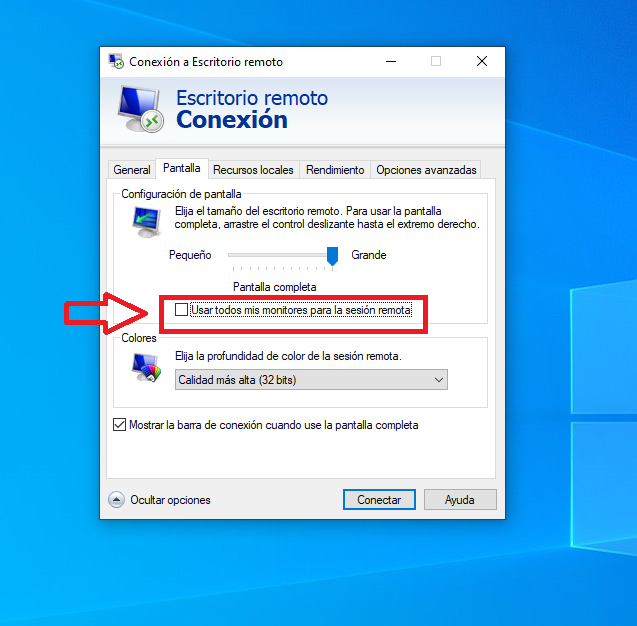Collapse options with the round arrow icon
Screen dimensions: 637x626
(116, 500)
